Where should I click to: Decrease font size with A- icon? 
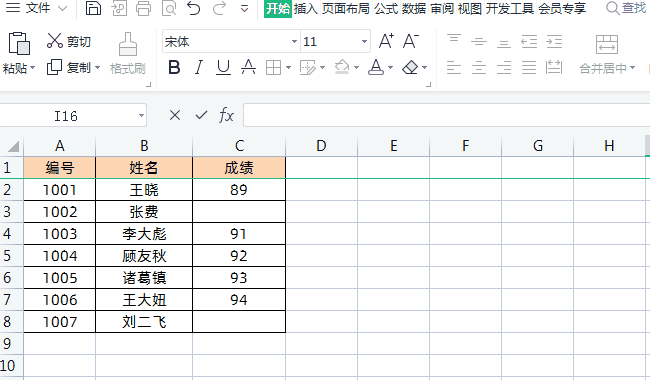pos(411,41)
